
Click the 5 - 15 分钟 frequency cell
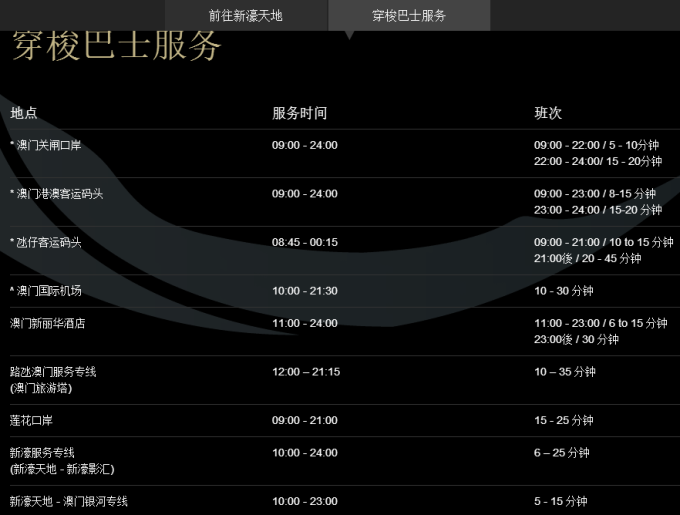561,501
